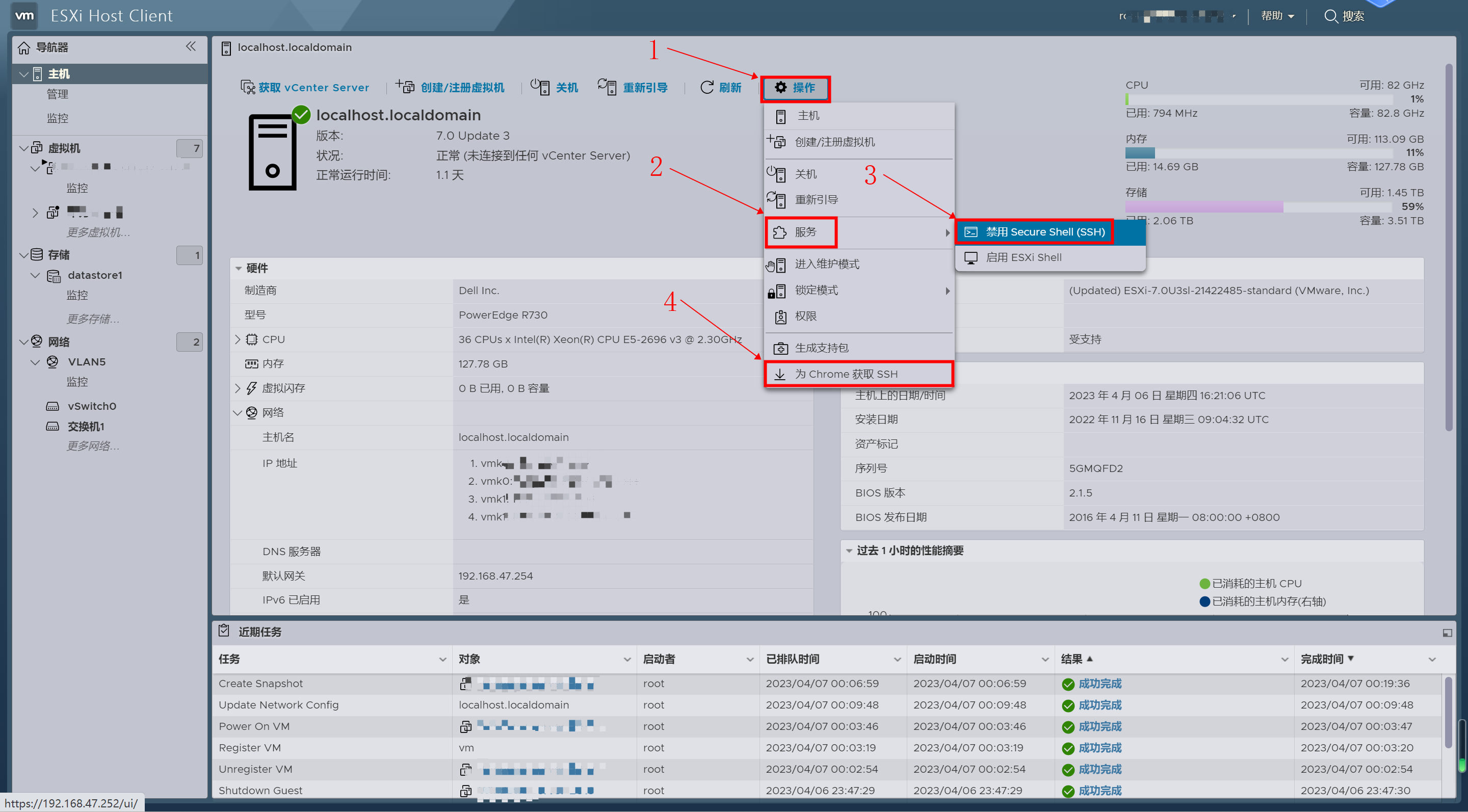The image size is (1468, 812).
Task: Open the 启动者 column dropdown arrow
Action: [x=750, y=659]
